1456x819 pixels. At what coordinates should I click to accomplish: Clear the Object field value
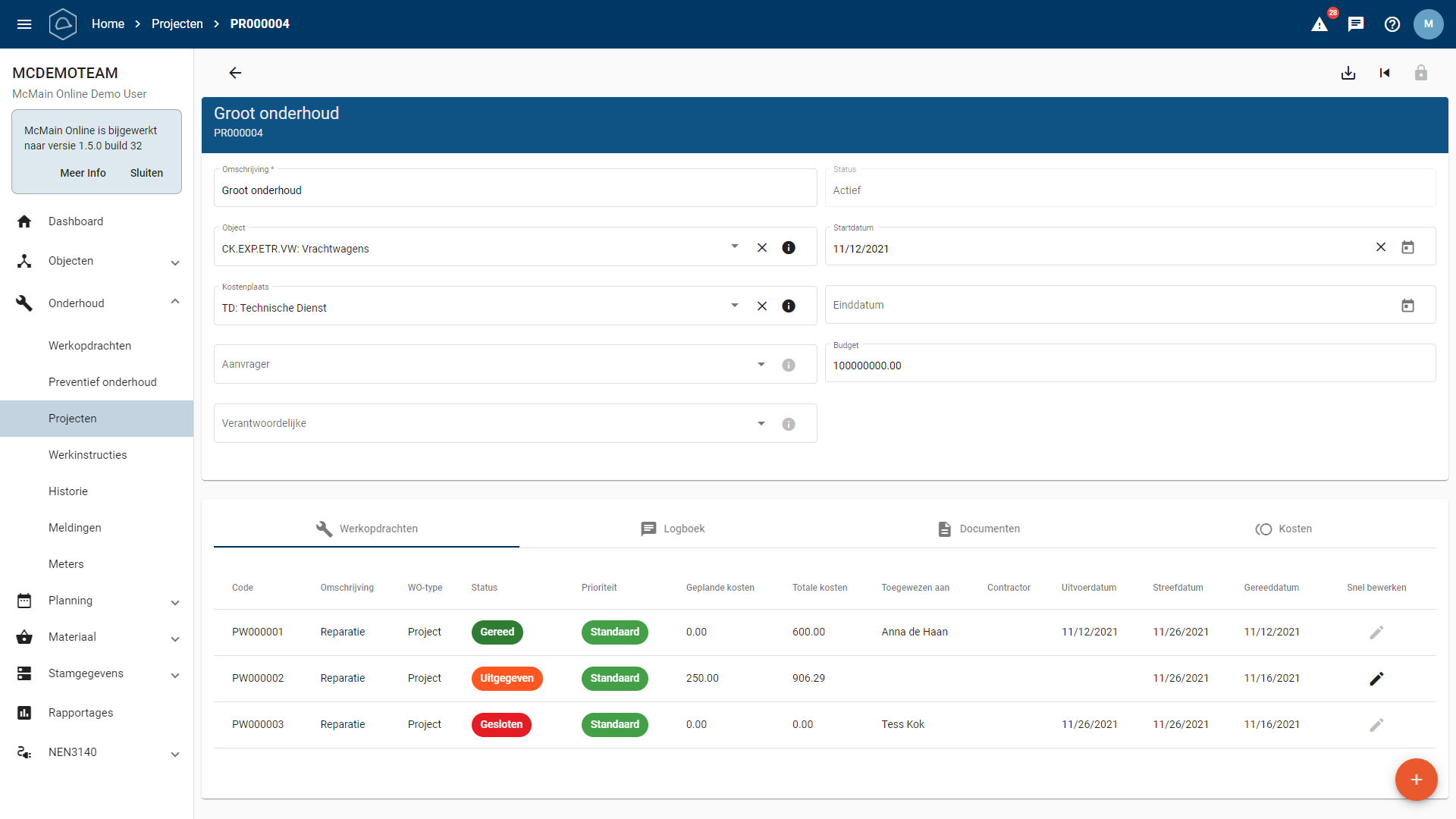point(762,248)
